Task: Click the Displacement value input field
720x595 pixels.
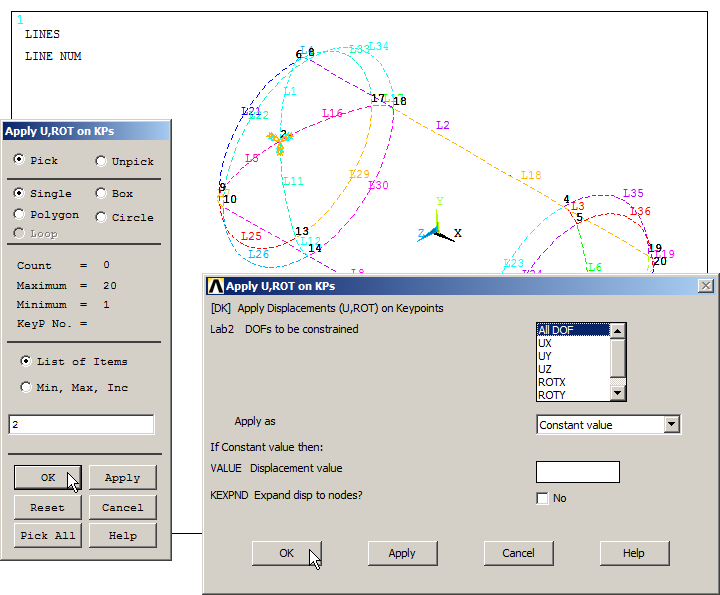Action: pos(578,472)
